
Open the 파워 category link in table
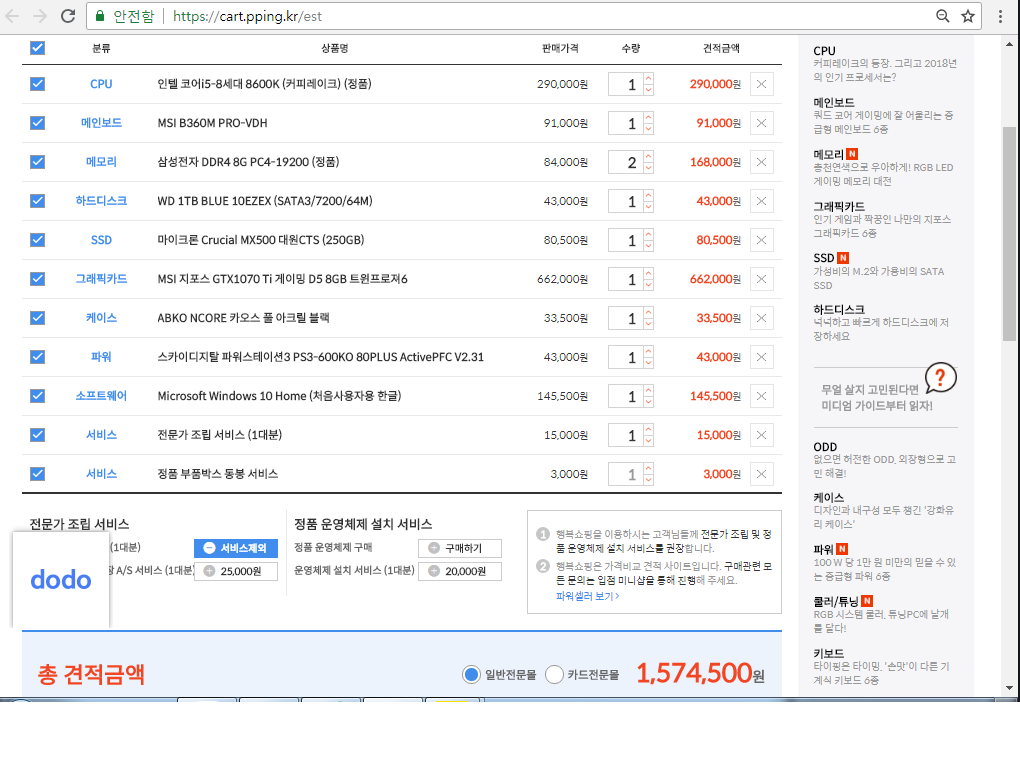click(101, 357)
